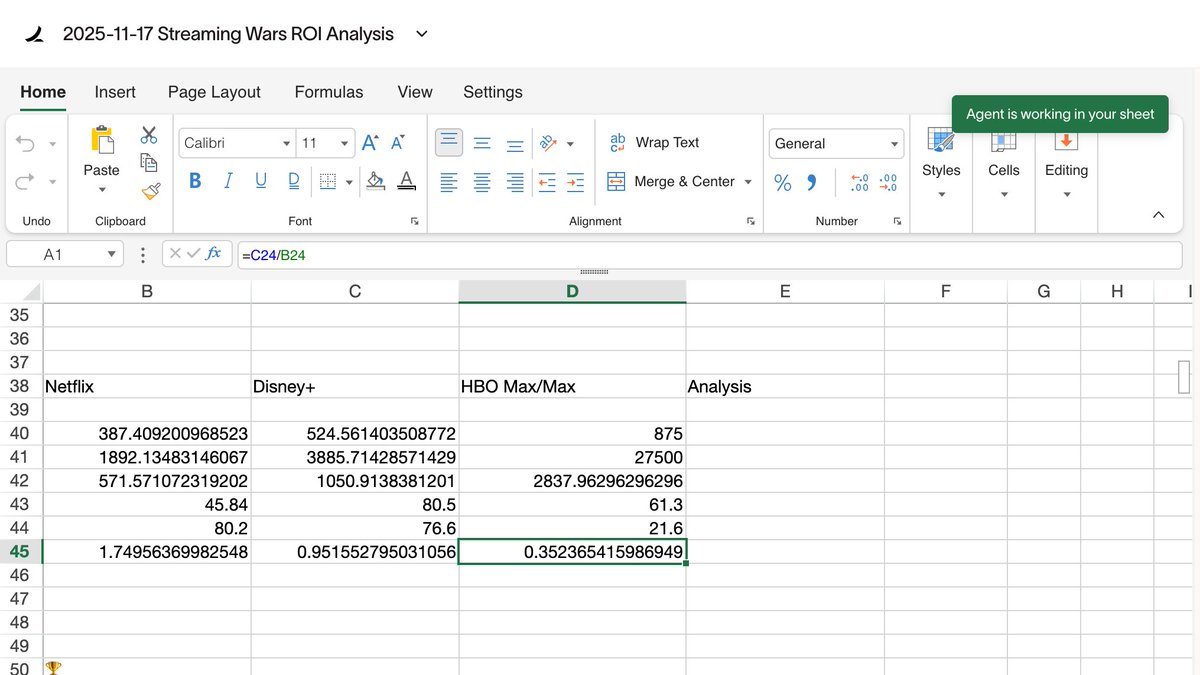Image resolution: width=1200 pixels, height=675 pixels.
Task: Open the Settings tab
Action: 493,92
